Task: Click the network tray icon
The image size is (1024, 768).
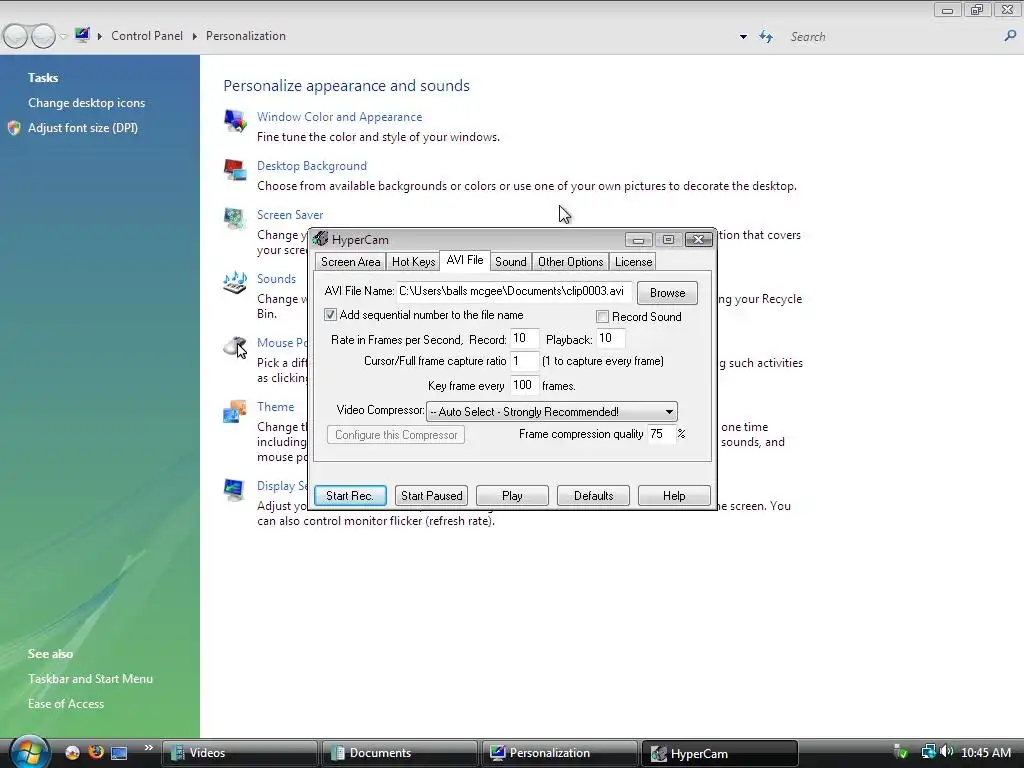Action: point(928,752)
